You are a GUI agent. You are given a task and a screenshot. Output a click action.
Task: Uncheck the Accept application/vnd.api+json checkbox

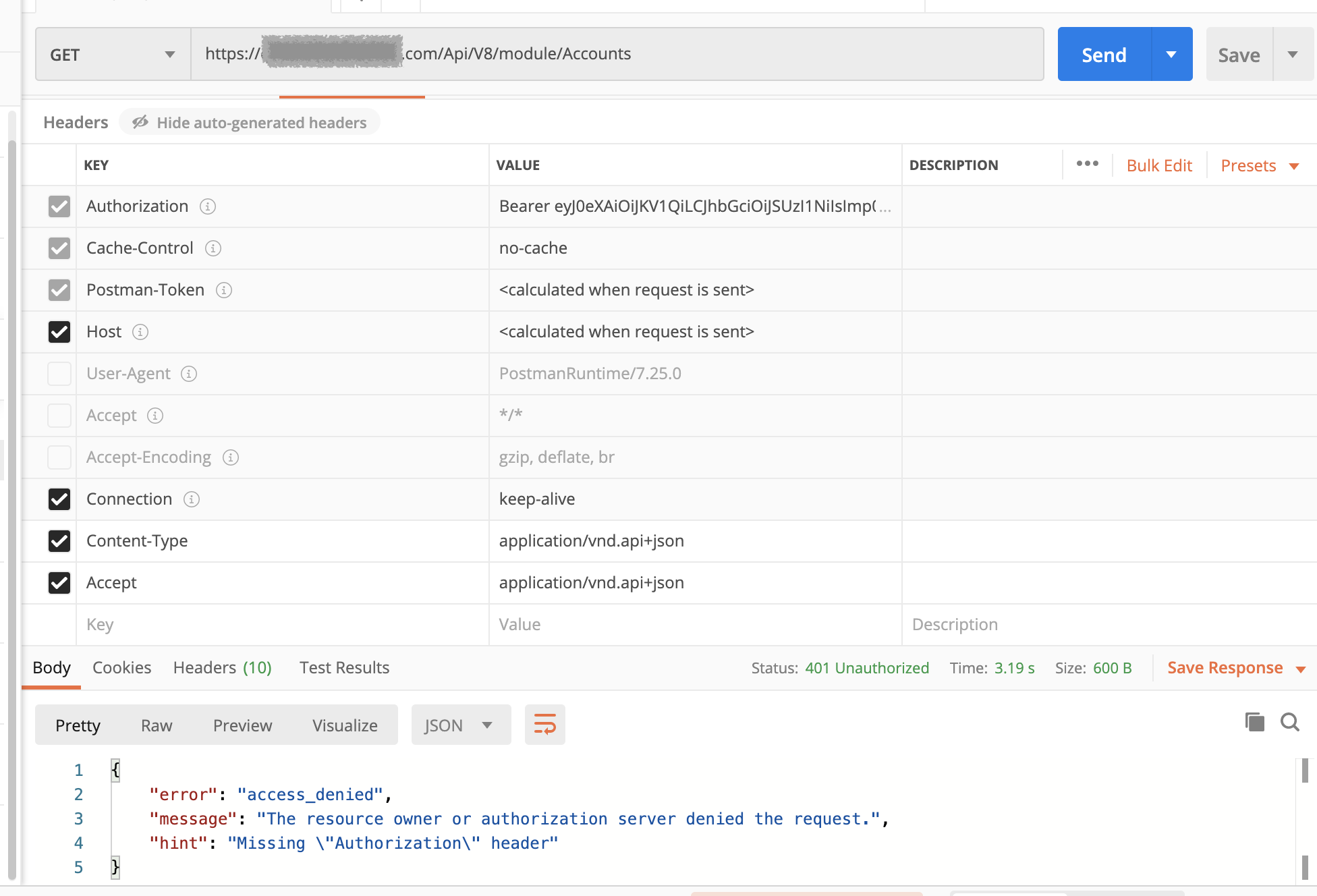click(x=59, y=583)
